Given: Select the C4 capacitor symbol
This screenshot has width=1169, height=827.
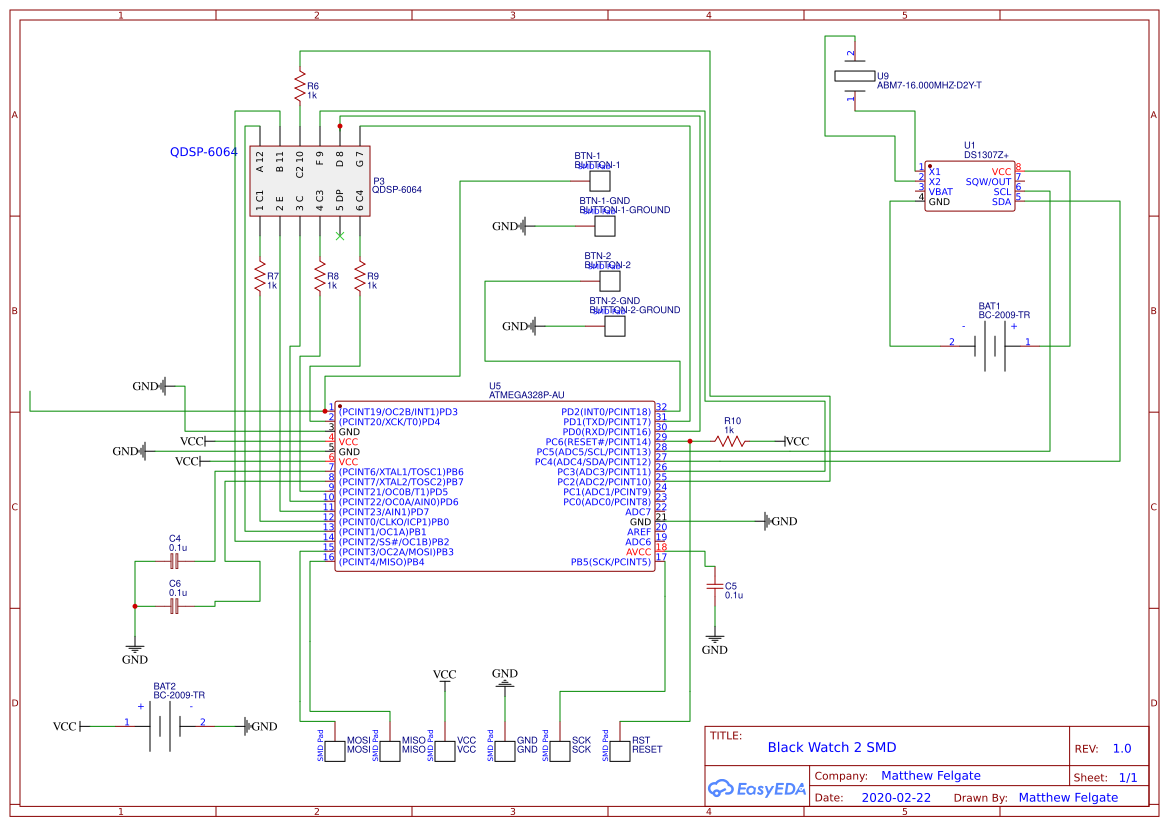Looking at the screenshot, I should (174, 562).
